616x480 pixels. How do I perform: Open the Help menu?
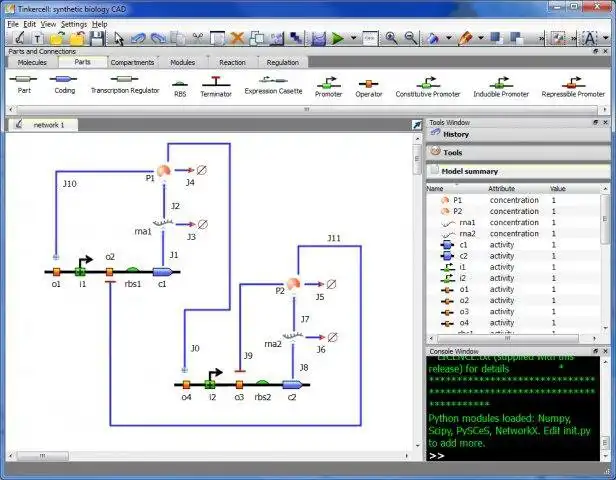99,24
